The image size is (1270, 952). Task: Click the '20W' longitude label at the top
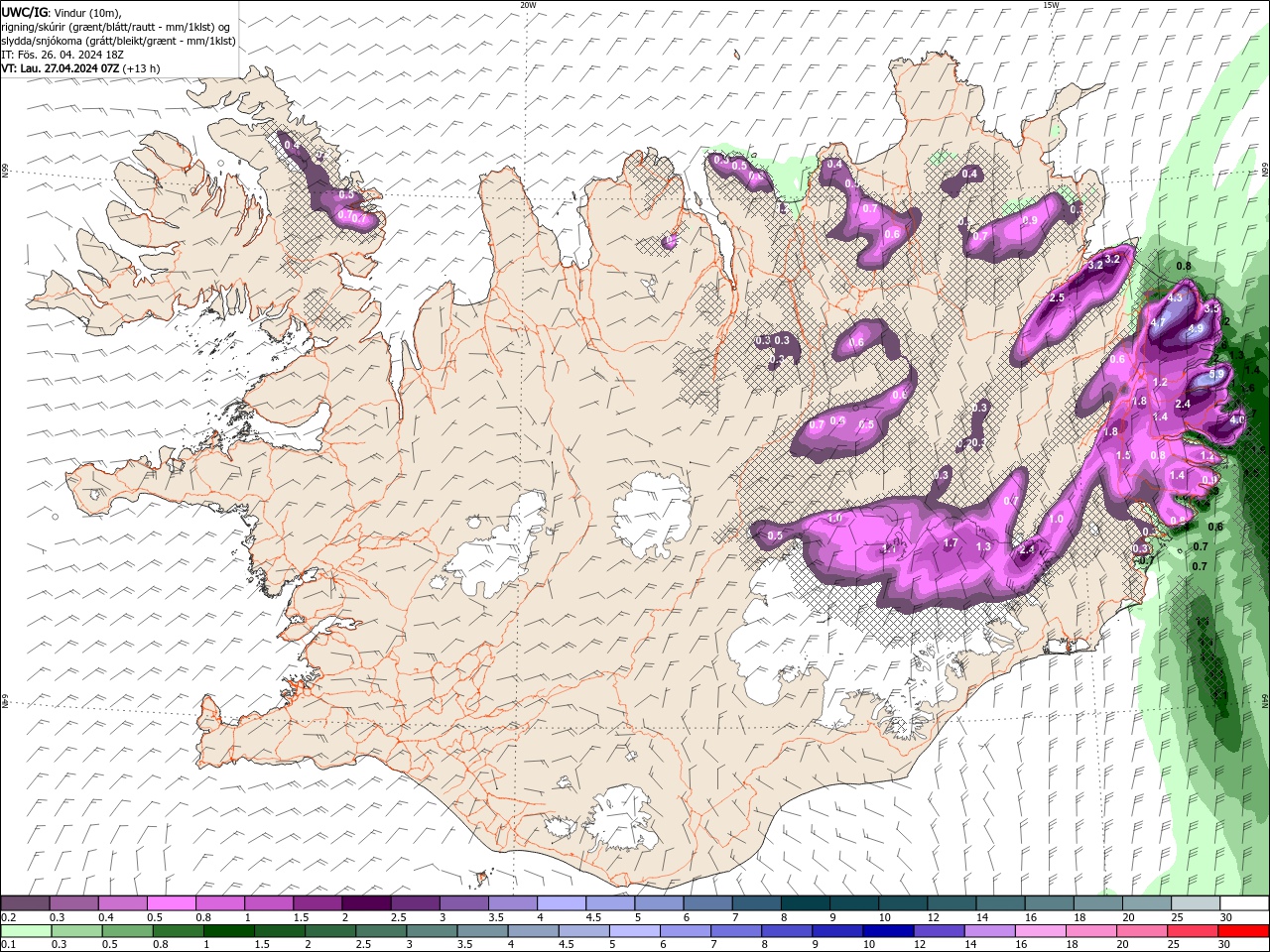pos(528,5)
